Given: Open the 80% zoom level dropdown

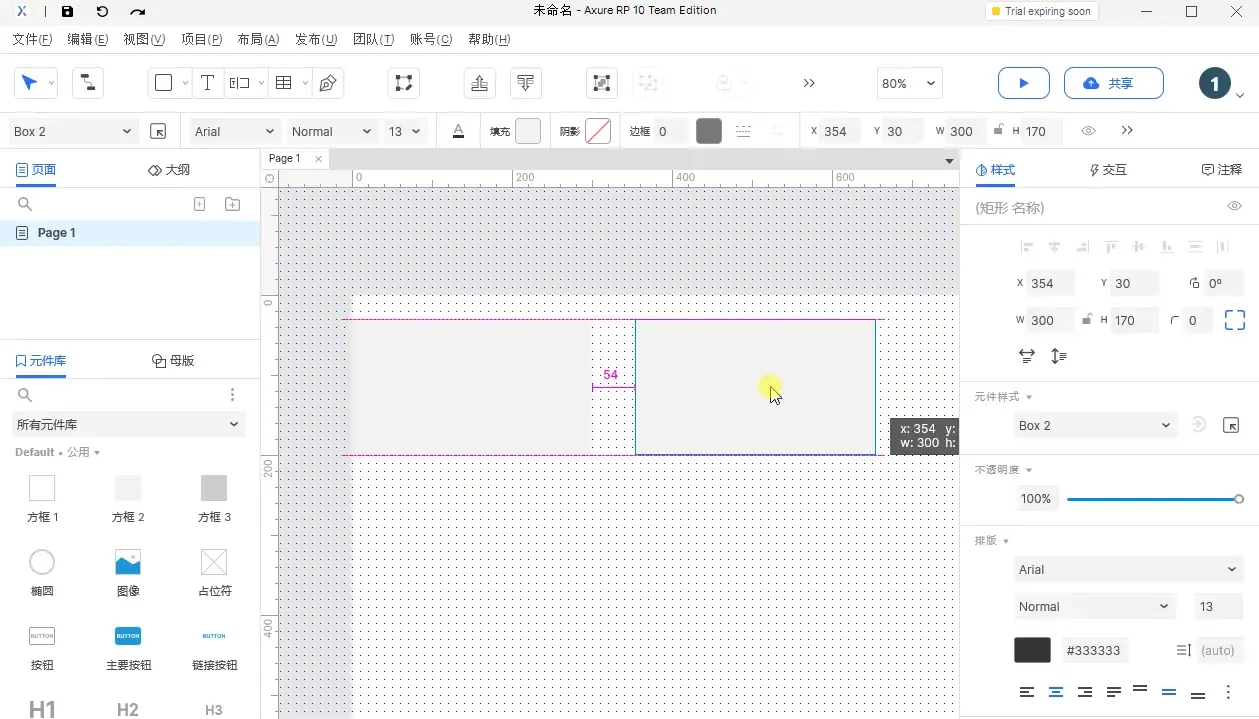Looking at the screenshot, I should 908,84.
